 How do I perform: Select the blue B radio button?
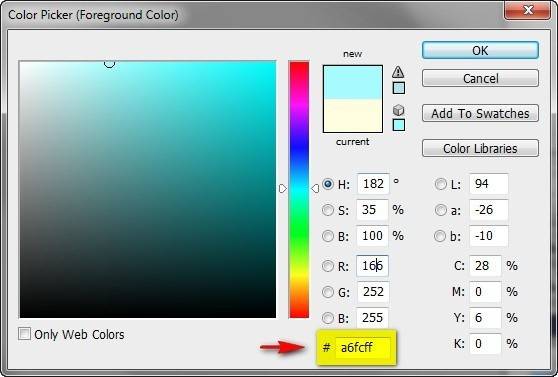(327, 318)
